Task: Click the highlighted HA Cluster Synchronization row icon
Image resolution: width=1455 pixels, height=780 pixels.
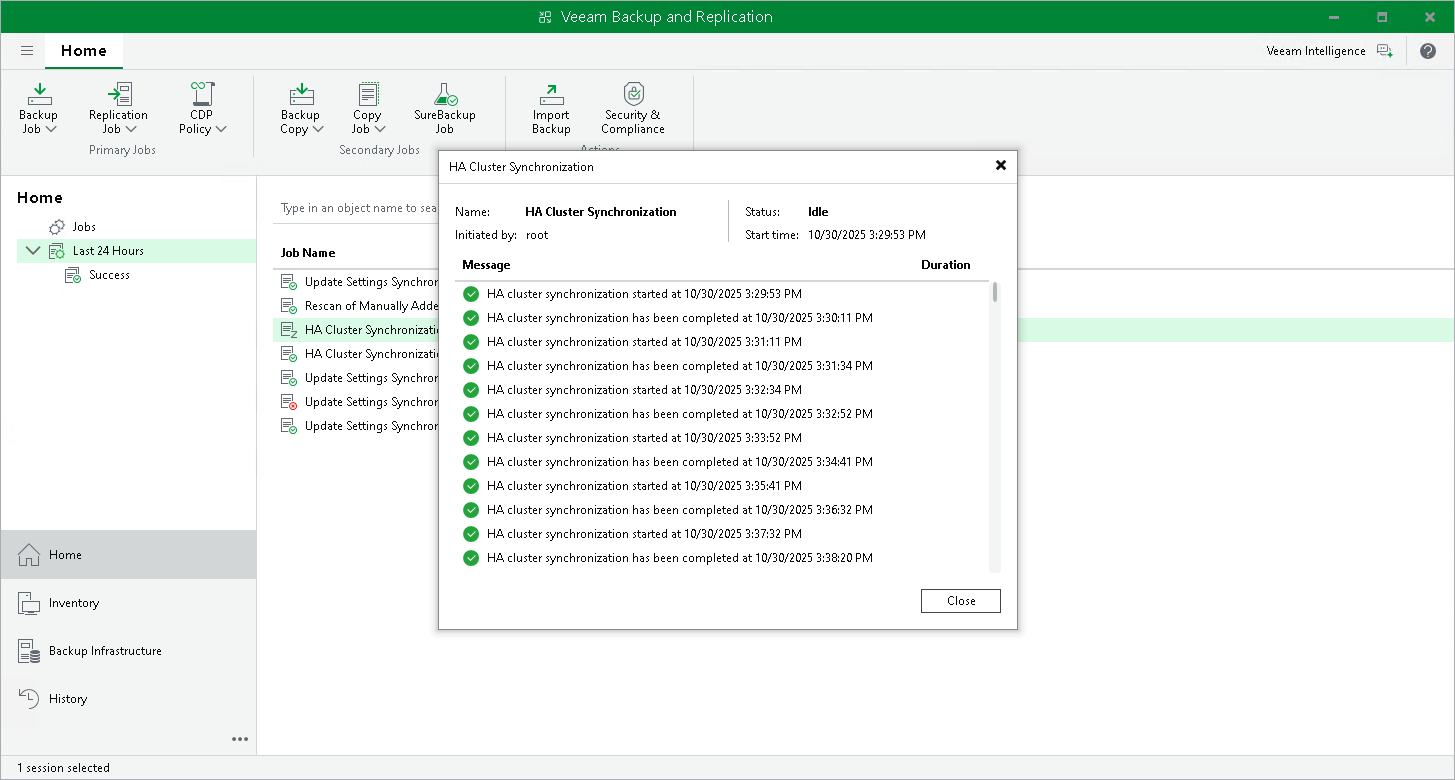Action: pyautogui.click(x=289, y=330)
